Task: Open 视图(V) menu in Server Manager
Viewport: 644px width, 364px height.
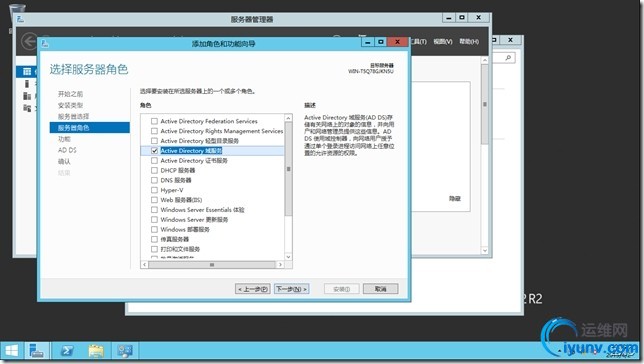Action: click(443, 41)
